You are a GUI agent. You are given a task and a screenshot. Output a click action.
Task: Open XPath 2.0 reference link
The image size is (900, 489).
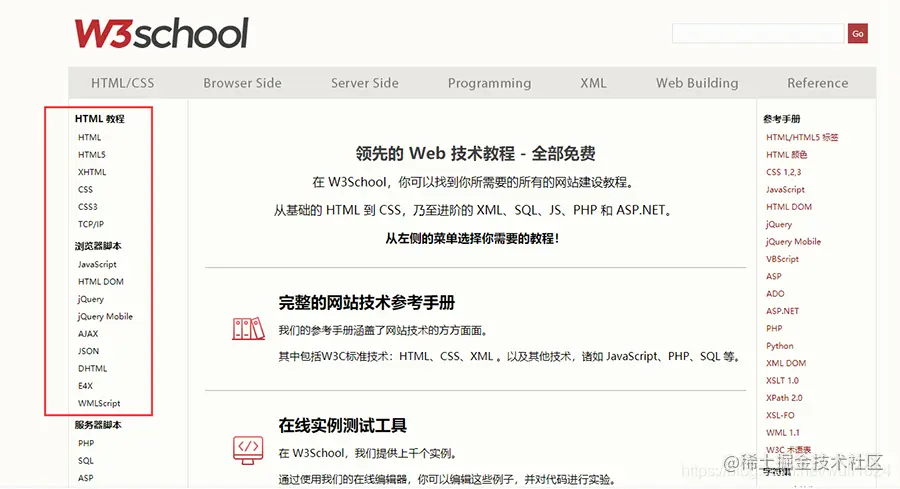tap(784, 398)
